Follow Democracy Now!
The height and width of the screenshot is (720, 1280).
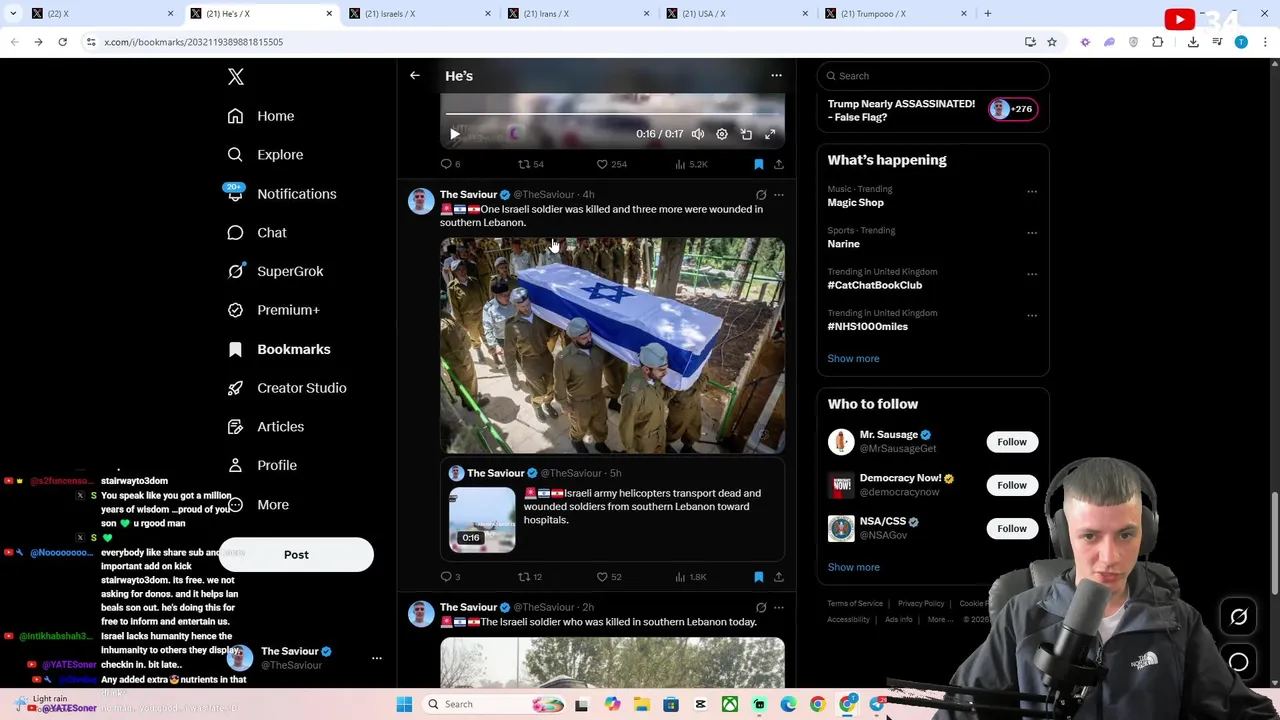(1011, 485)
